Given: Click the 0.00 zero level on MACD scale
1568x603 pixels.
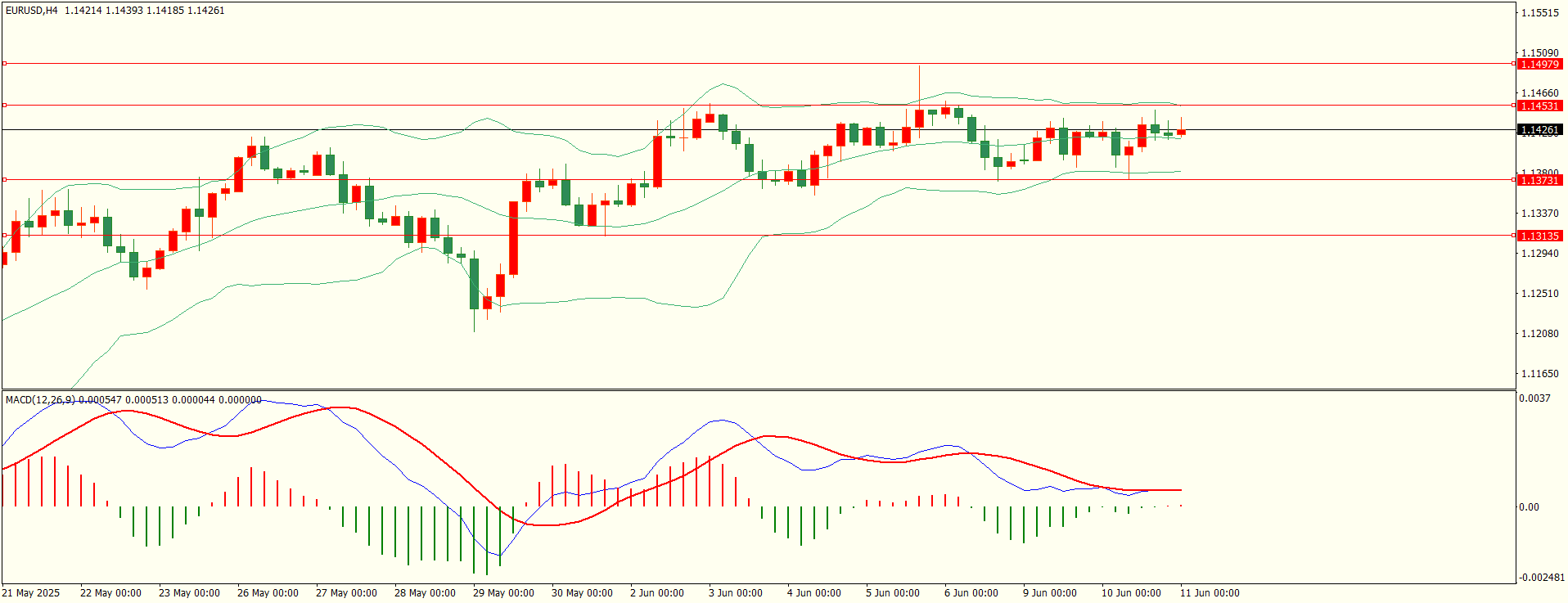Looking at the screenshot, I should click(1530, 507).
